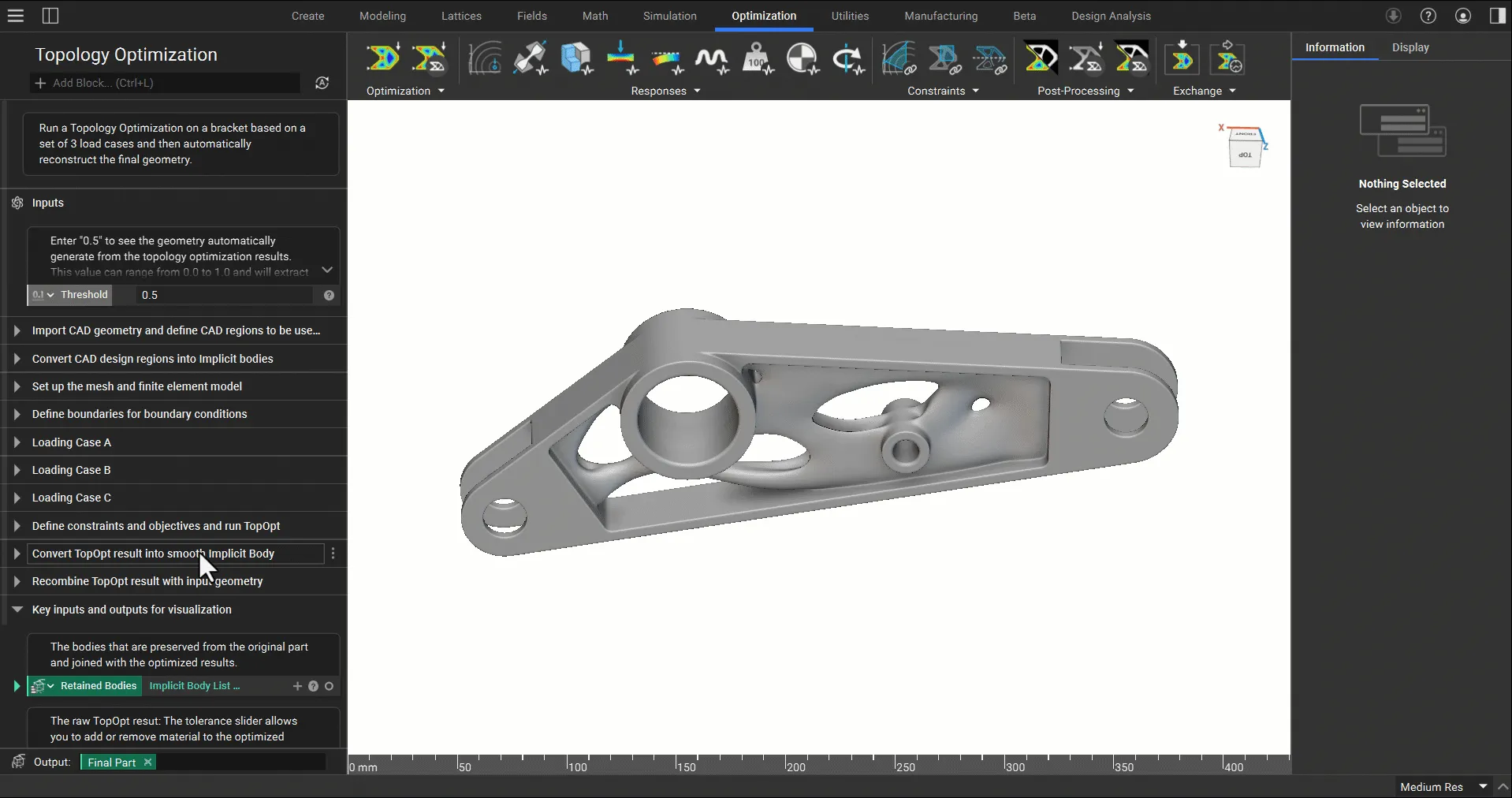Open the help question mark icon
The height and width of the screenshot is (798, 1512).
(x=1428, y=16)
